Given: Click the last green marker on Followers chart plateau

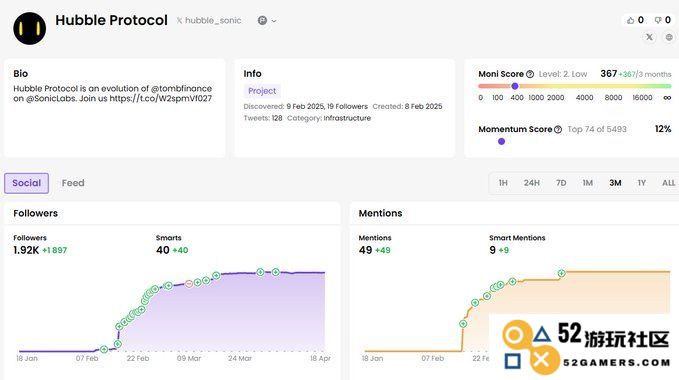Looking at the screenshot, I should [276, 272].
